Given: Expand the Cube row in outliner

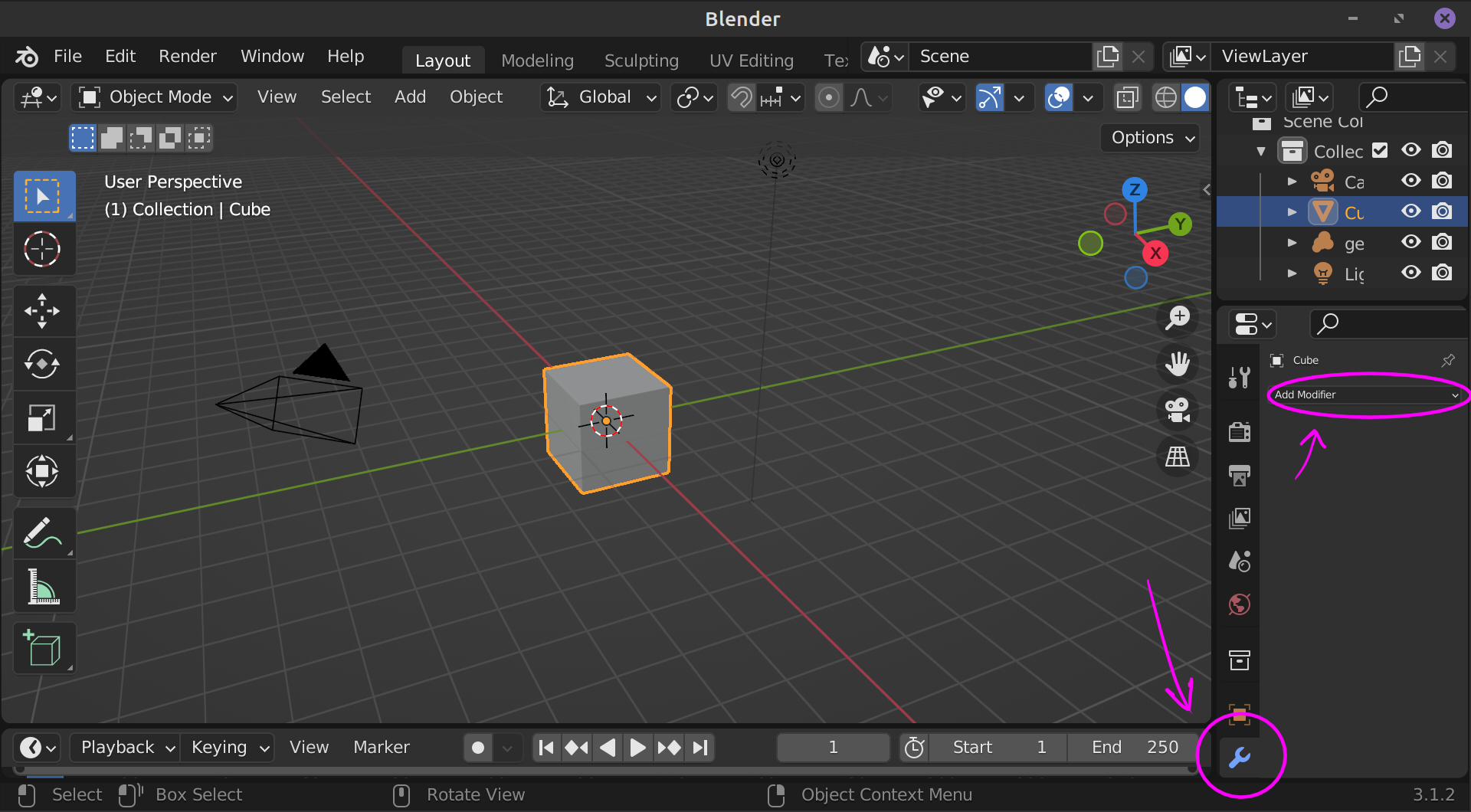Looking at the screenshot, I should pyautogui.click(x=1292, y=212).
